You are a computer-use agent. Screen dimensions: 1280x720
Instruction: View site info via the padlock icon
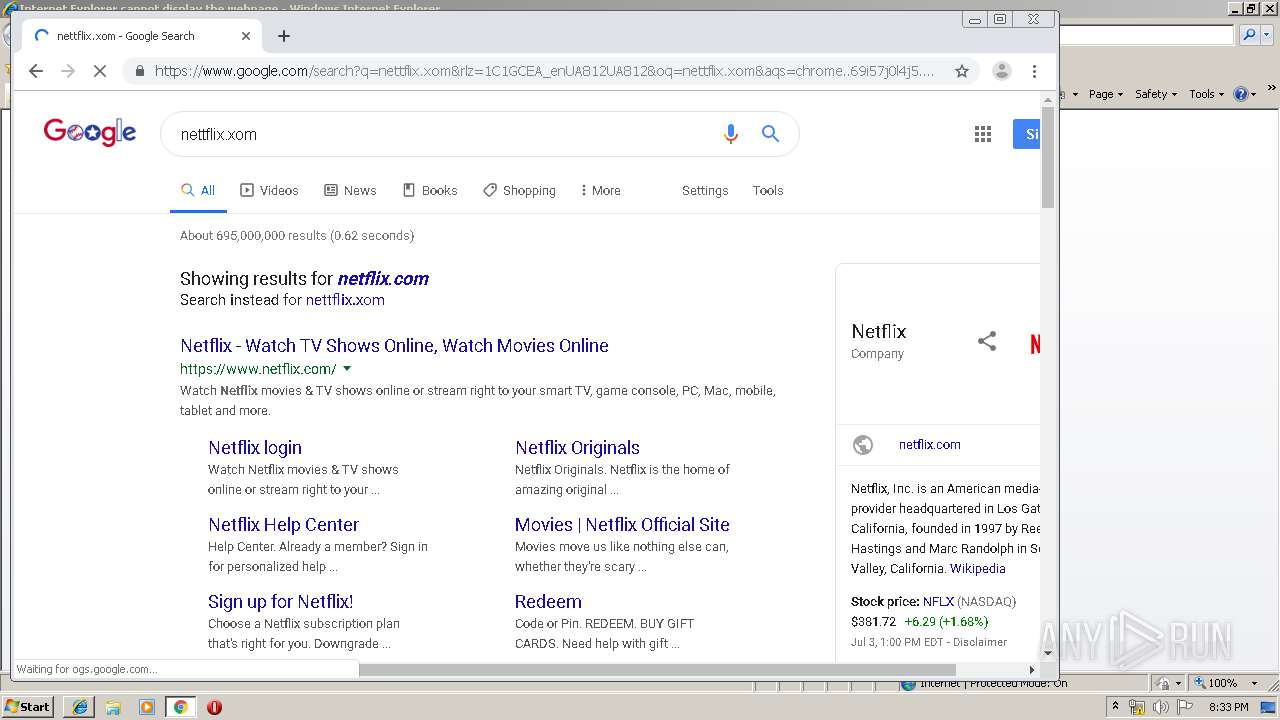139,71
